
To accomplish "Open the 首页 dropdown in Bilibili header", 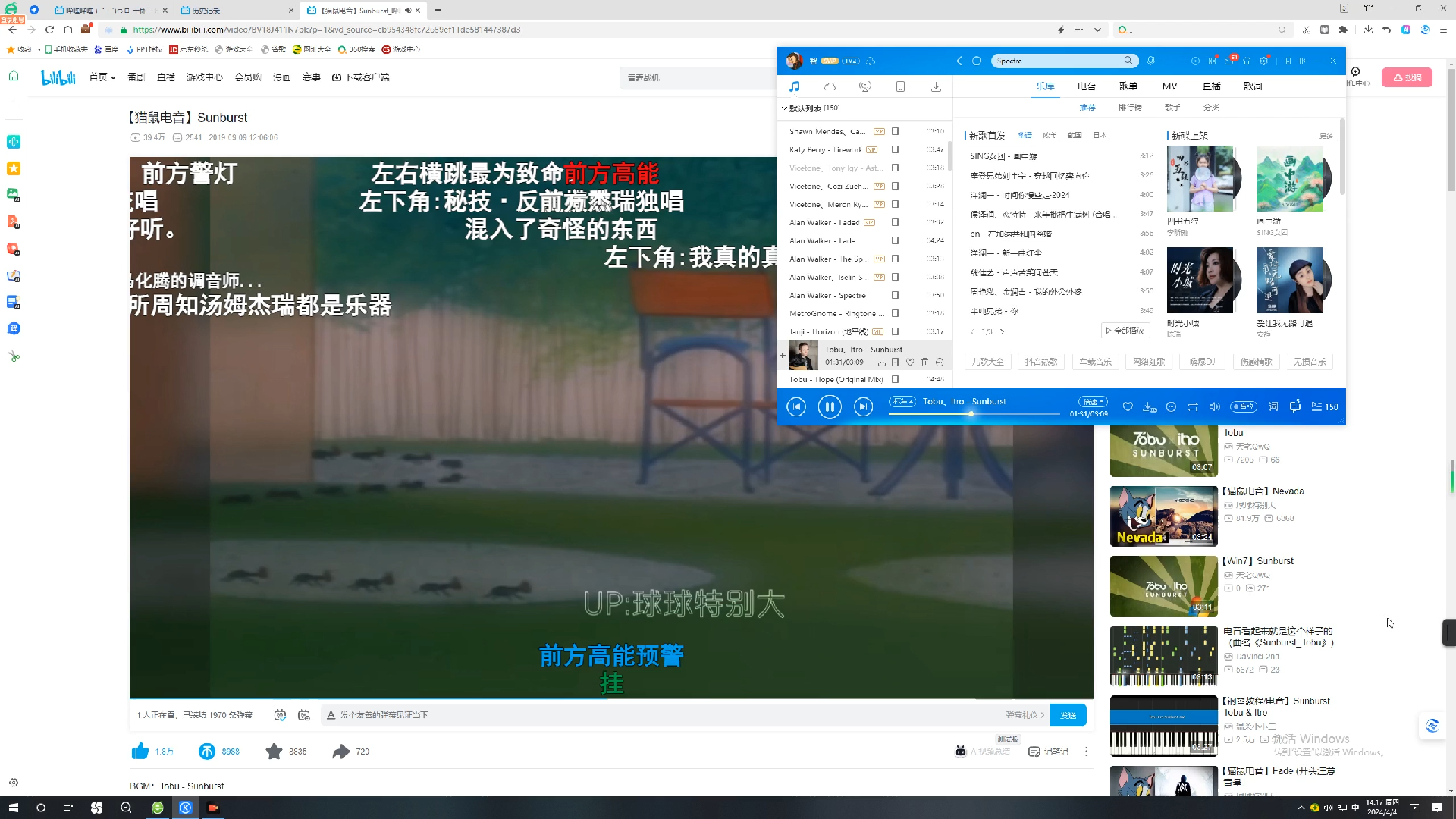I will [102, 77].
